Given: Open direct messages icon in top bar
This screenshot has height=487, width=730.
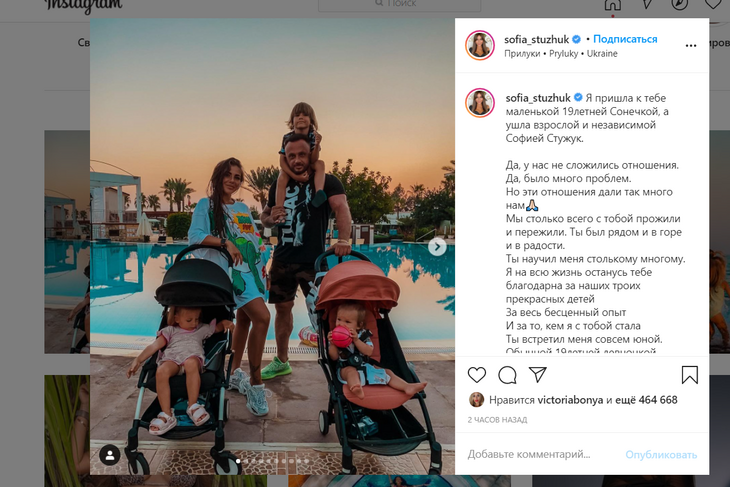Looking at the screenshot, I should click(x=648, y=4).
